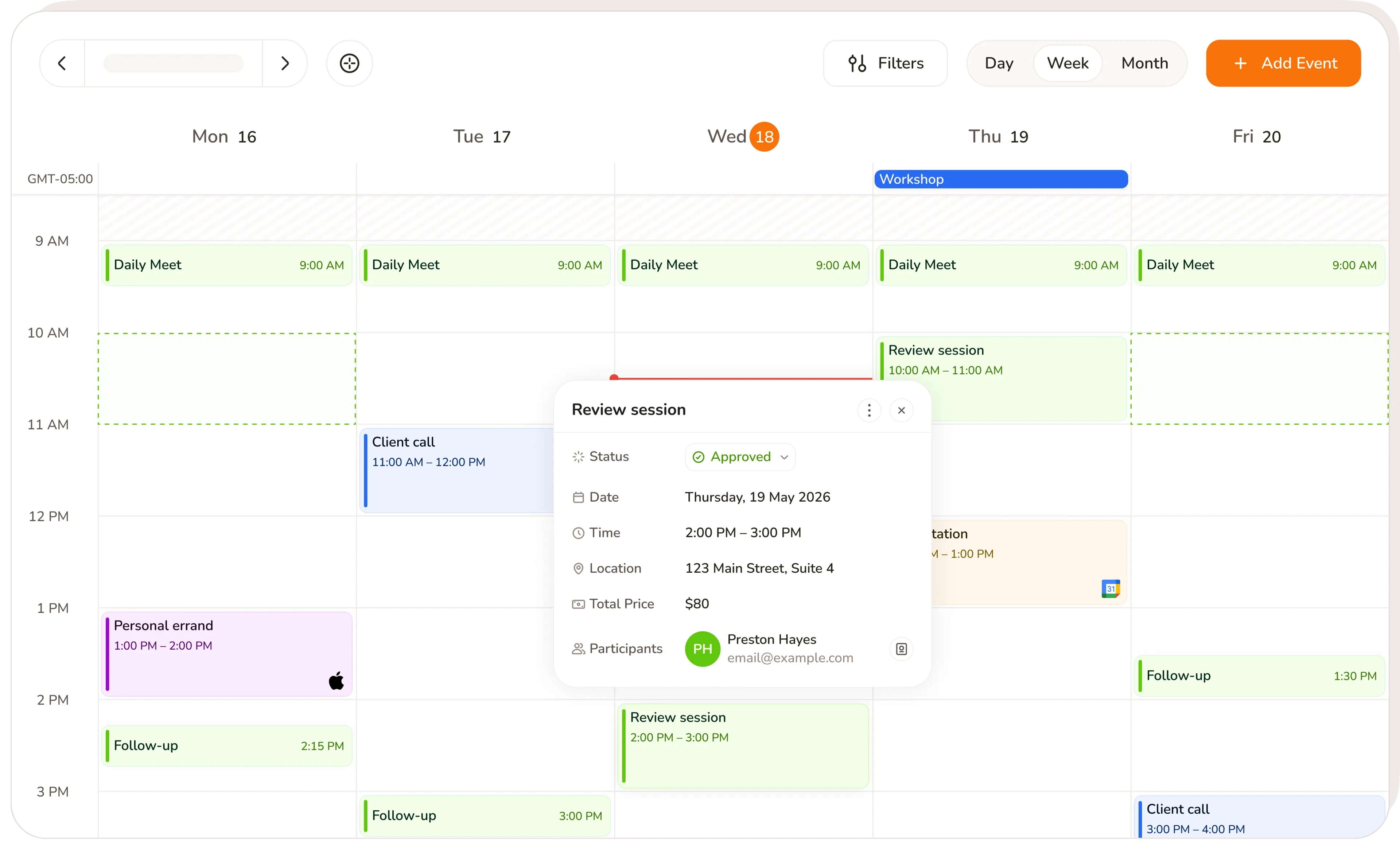Open Wednesday 2:00 PM Review session
The width and height of the screenshot is (1400, 849).
pyautogui.click(x=743, y=745)
